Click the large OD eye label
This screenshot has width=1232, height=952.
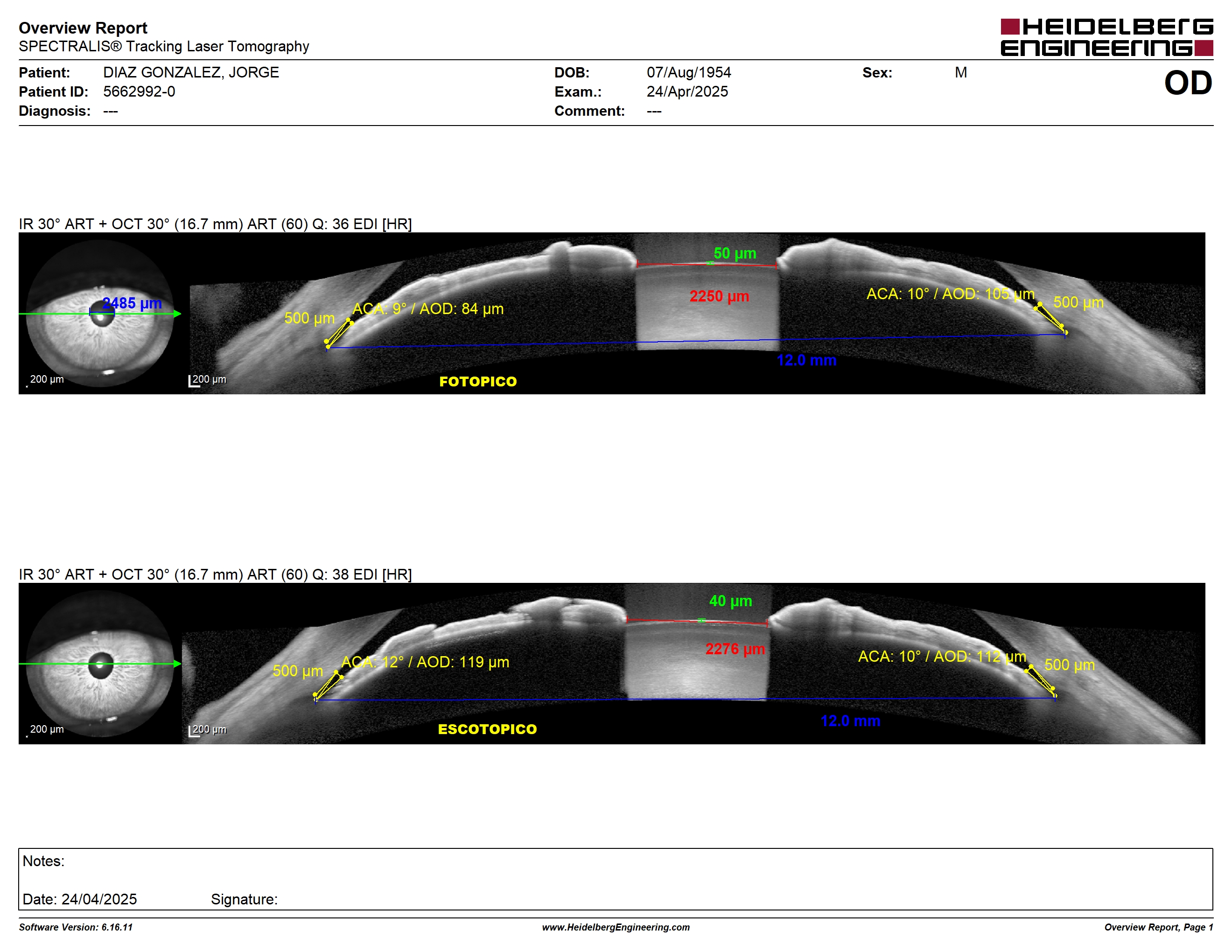click(1188, 83)
